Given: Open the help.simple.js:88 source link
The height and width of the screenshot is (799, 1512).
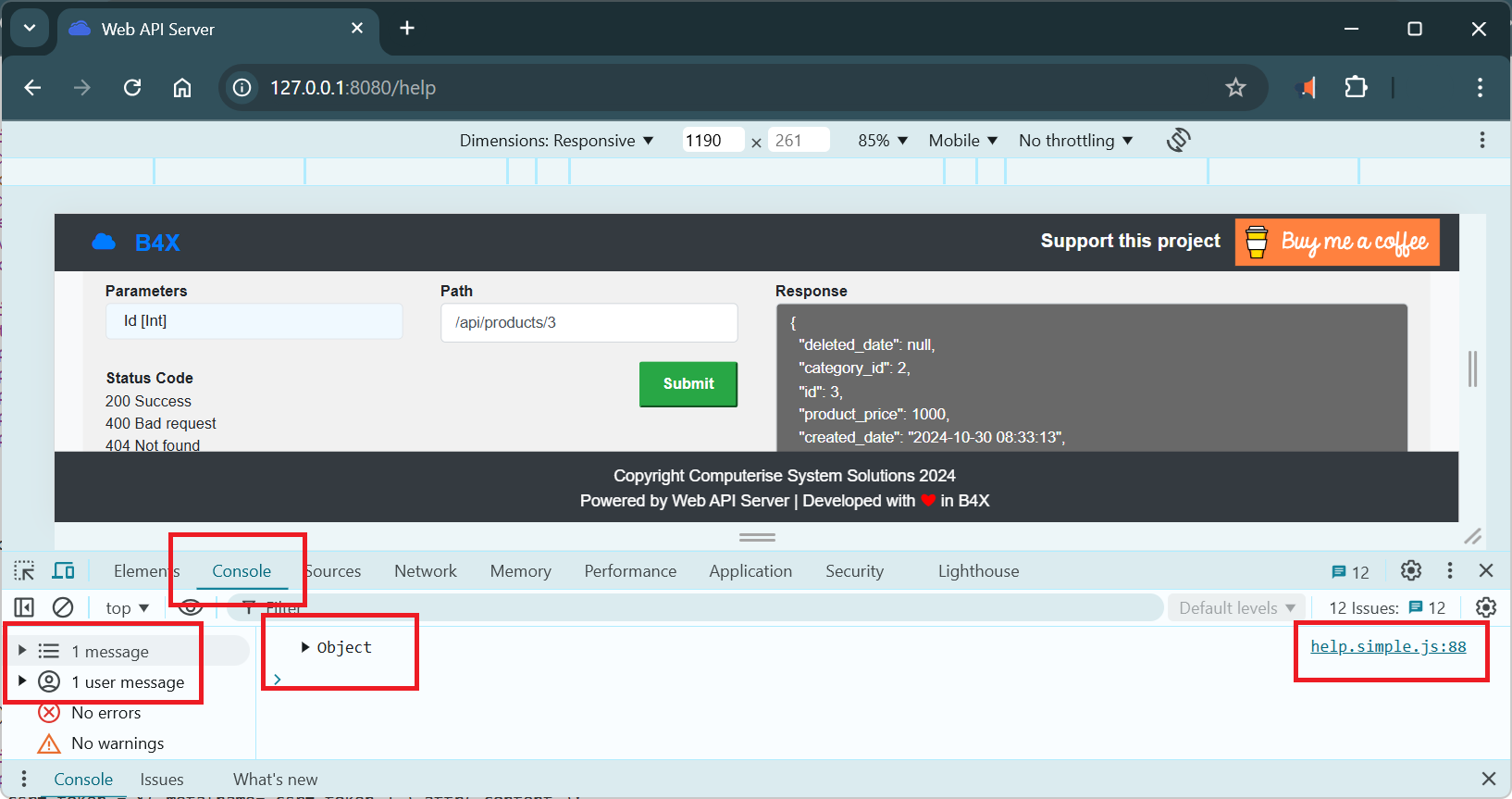Looking at the screenshot, I should coord(1388,646).
